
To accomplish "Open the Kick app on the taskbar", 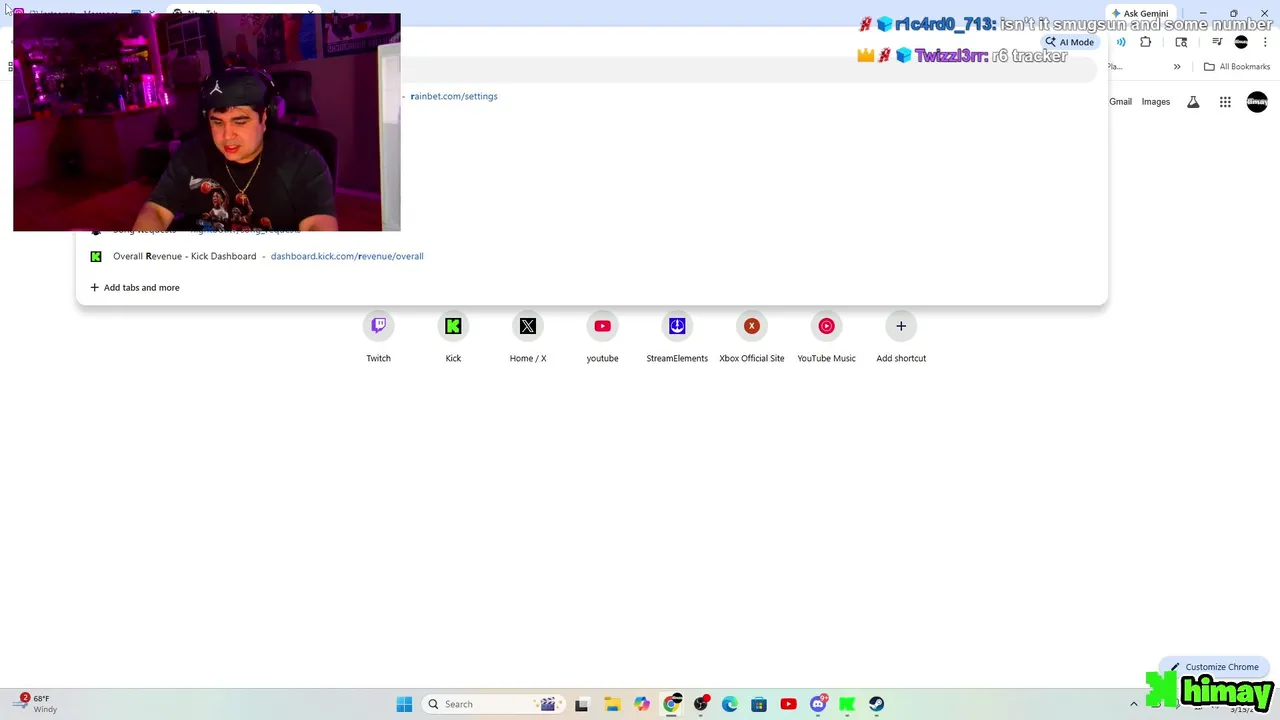I will coord(847,704).
